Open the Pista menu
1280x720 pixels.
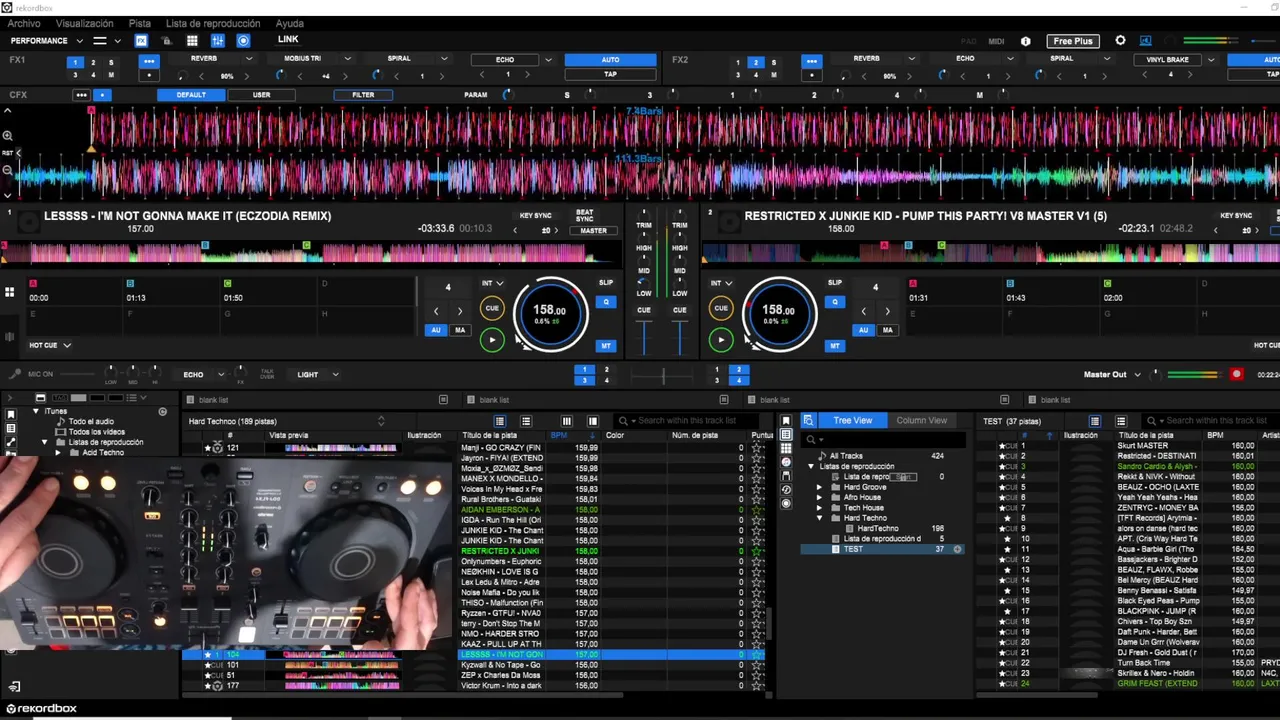coord(140,23)
